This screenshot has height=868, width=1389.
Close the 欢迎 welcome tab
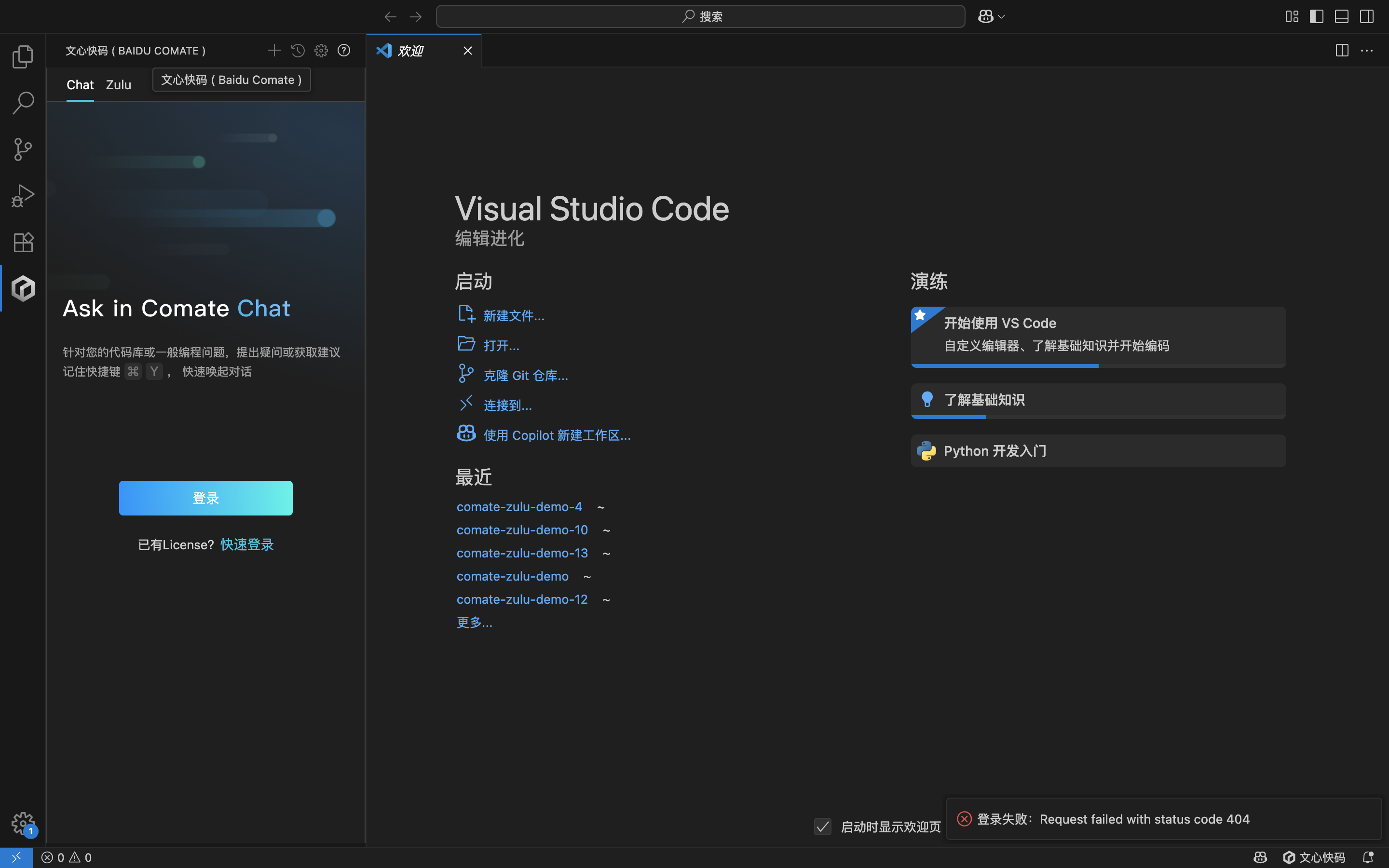[x=468, y=51]
